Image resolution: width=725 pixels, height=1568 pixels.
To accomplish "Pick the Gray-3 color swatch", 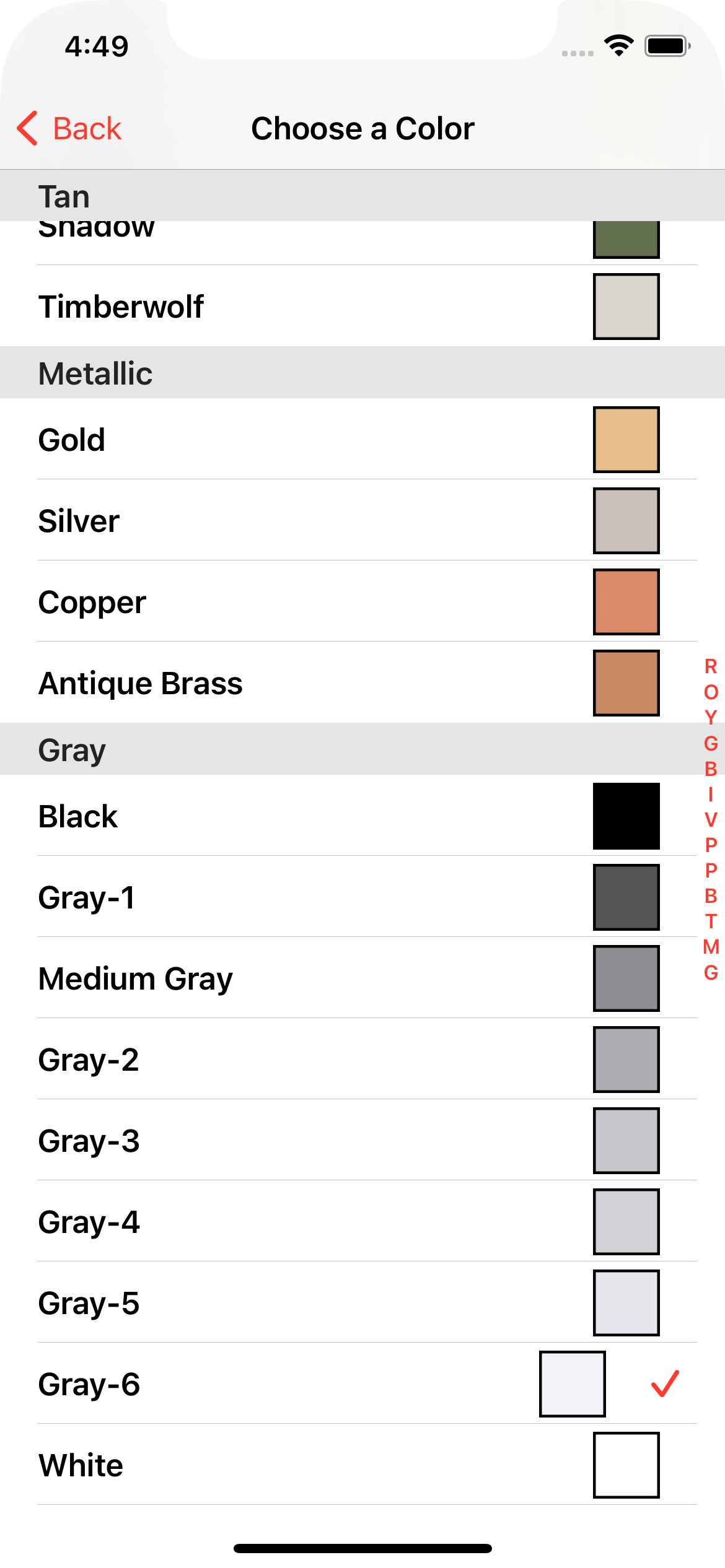I will point(626,1141).
